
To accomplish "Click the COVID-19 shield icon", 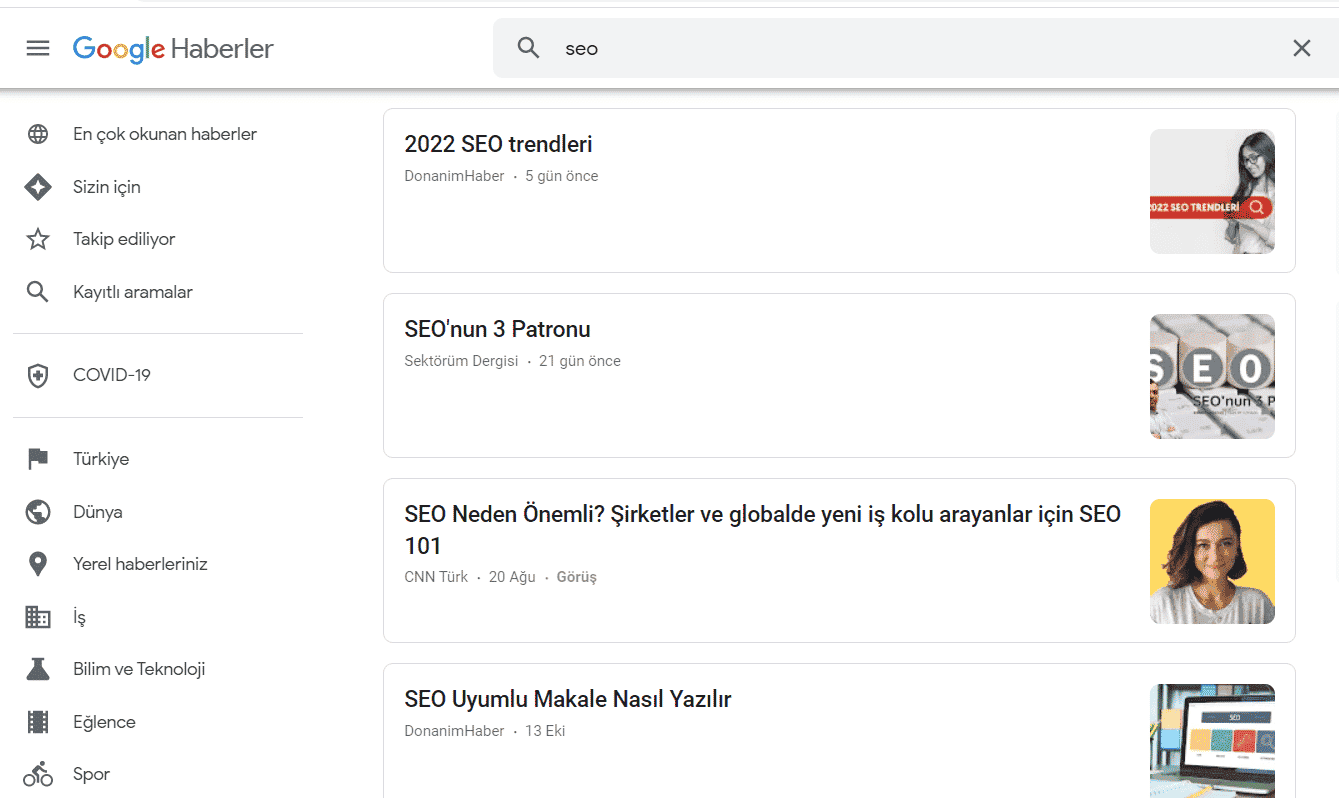I will (x=38, y=376).
